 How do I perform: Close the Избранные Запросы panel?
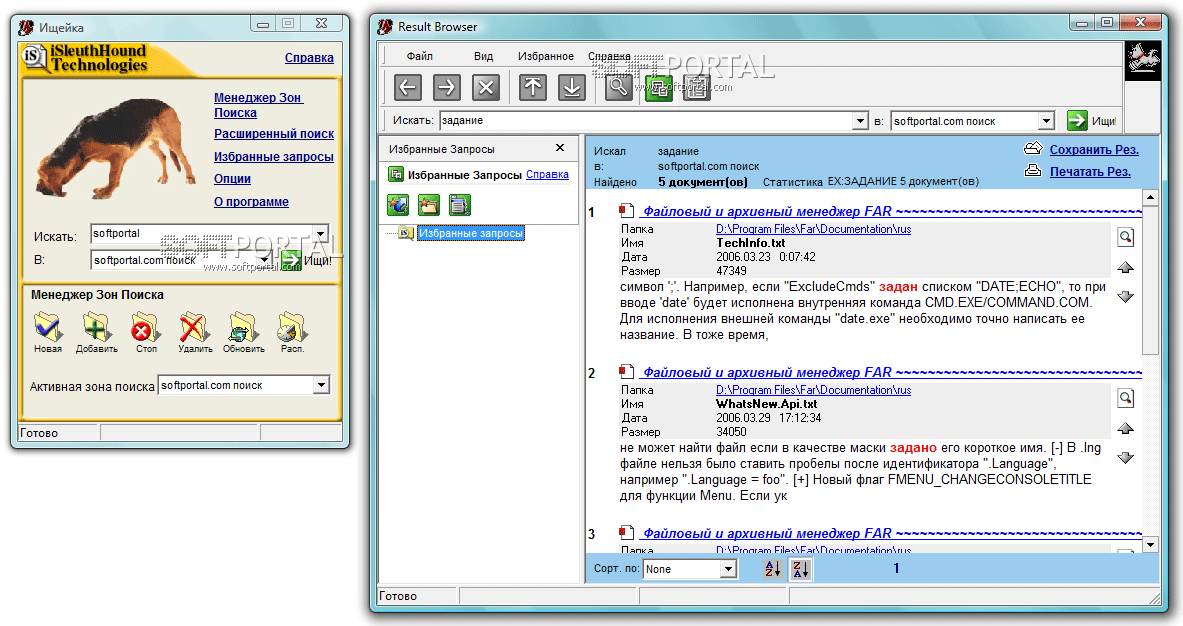(x=560, y=148)
